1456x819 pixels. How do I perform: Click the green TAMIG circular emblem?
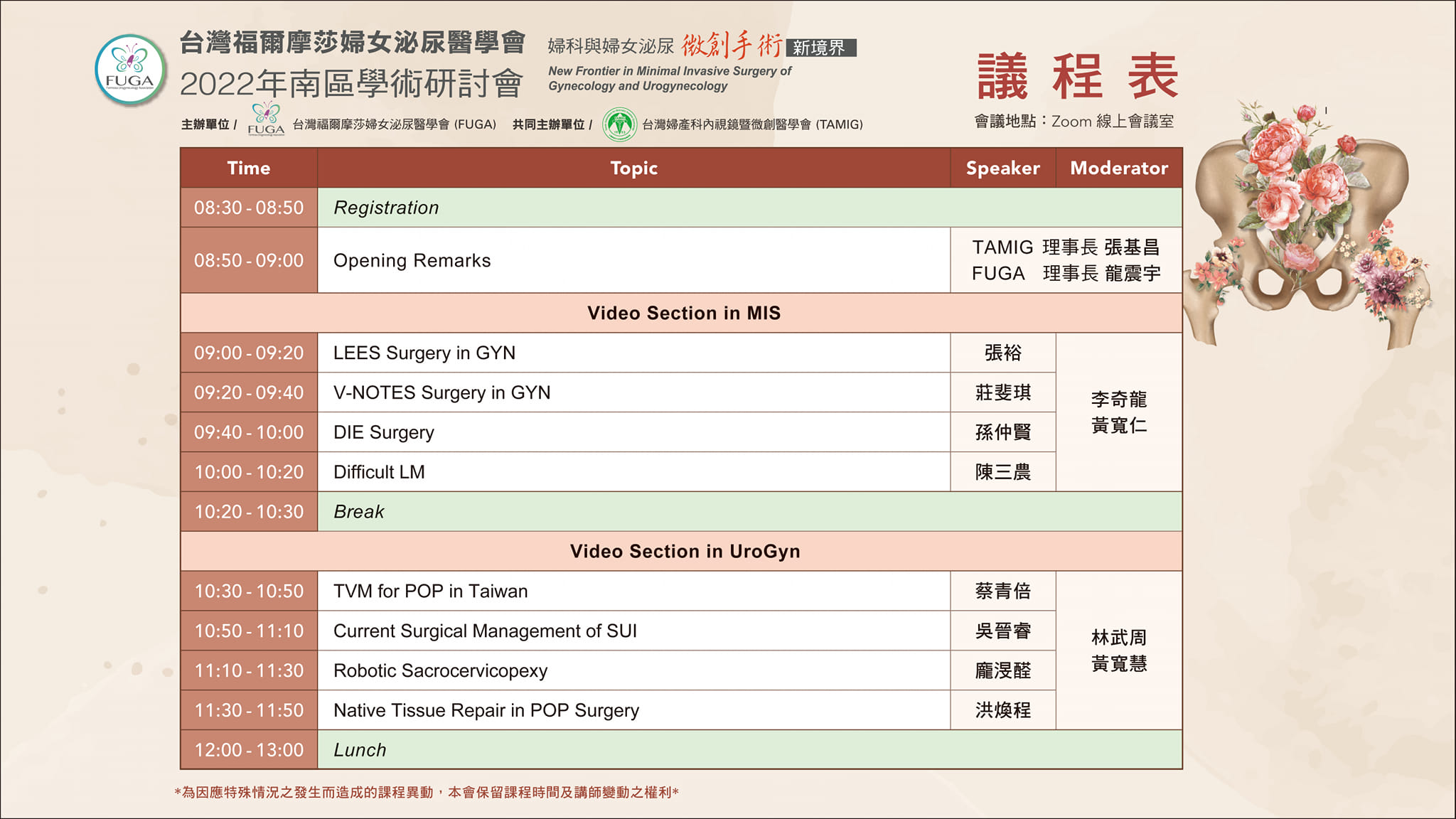click(619, 124)
